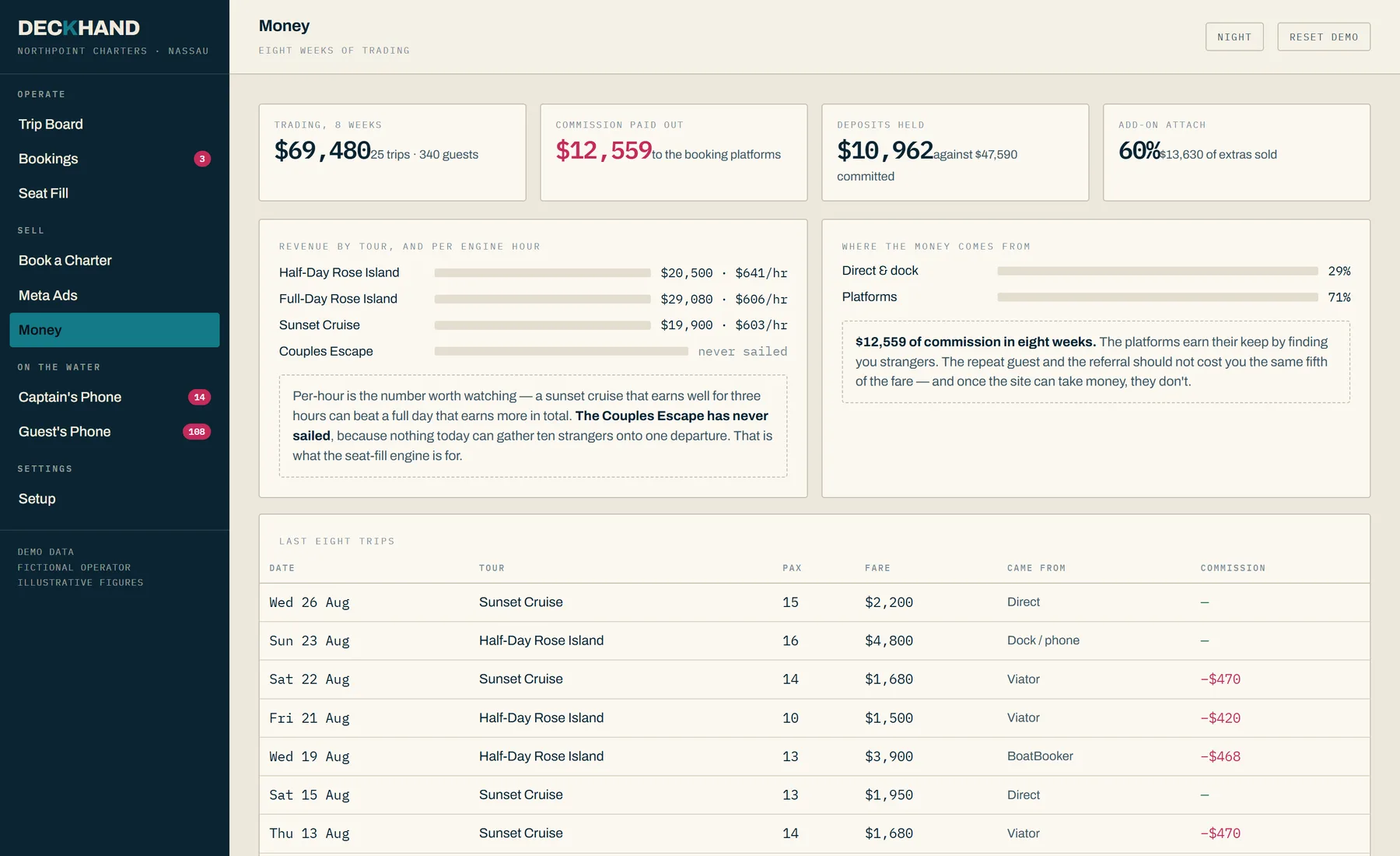This screenshot has height=856, width=1400.
Task: Go to Seat Fill
Action: pos(114,193)
